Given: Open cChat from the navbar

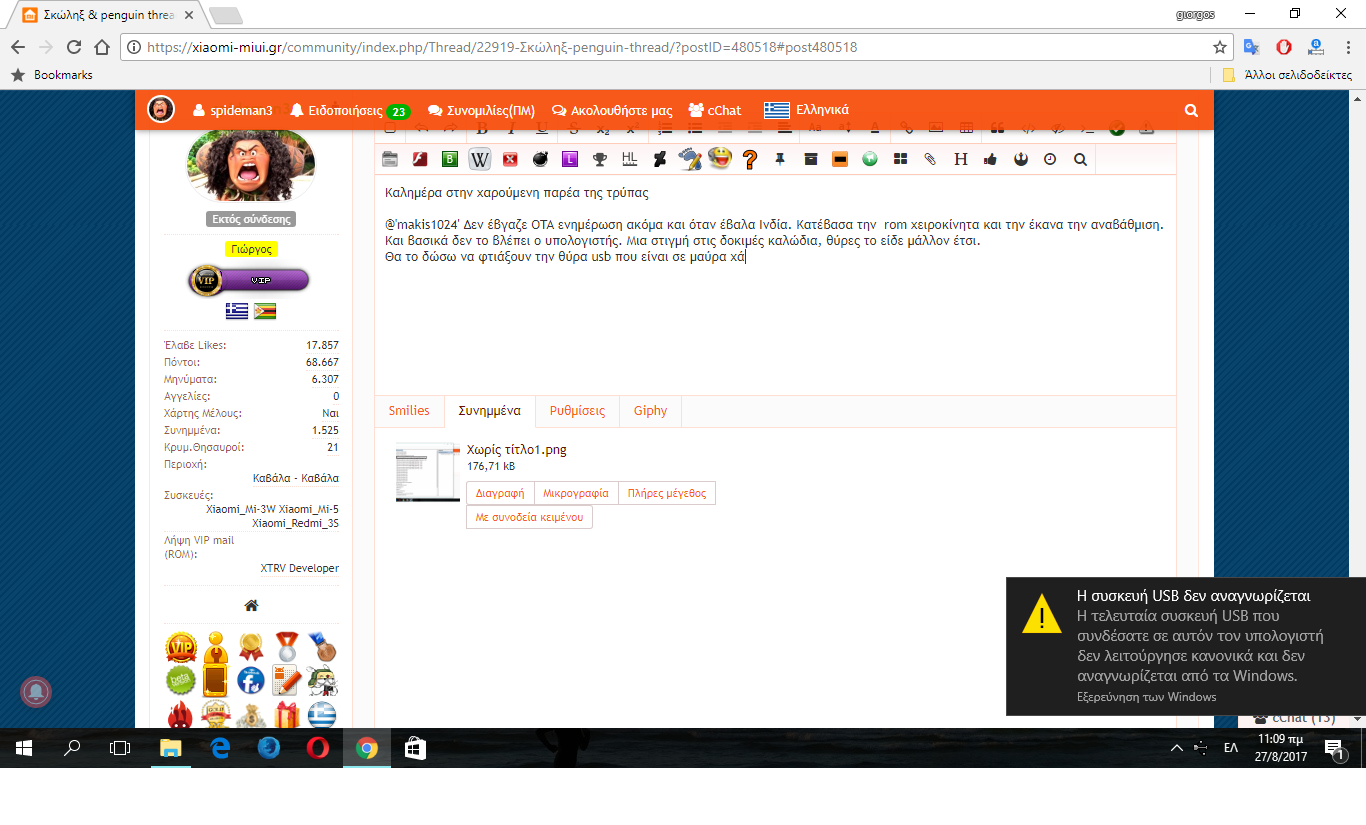Looking at the screenshot, I should 715,110.
